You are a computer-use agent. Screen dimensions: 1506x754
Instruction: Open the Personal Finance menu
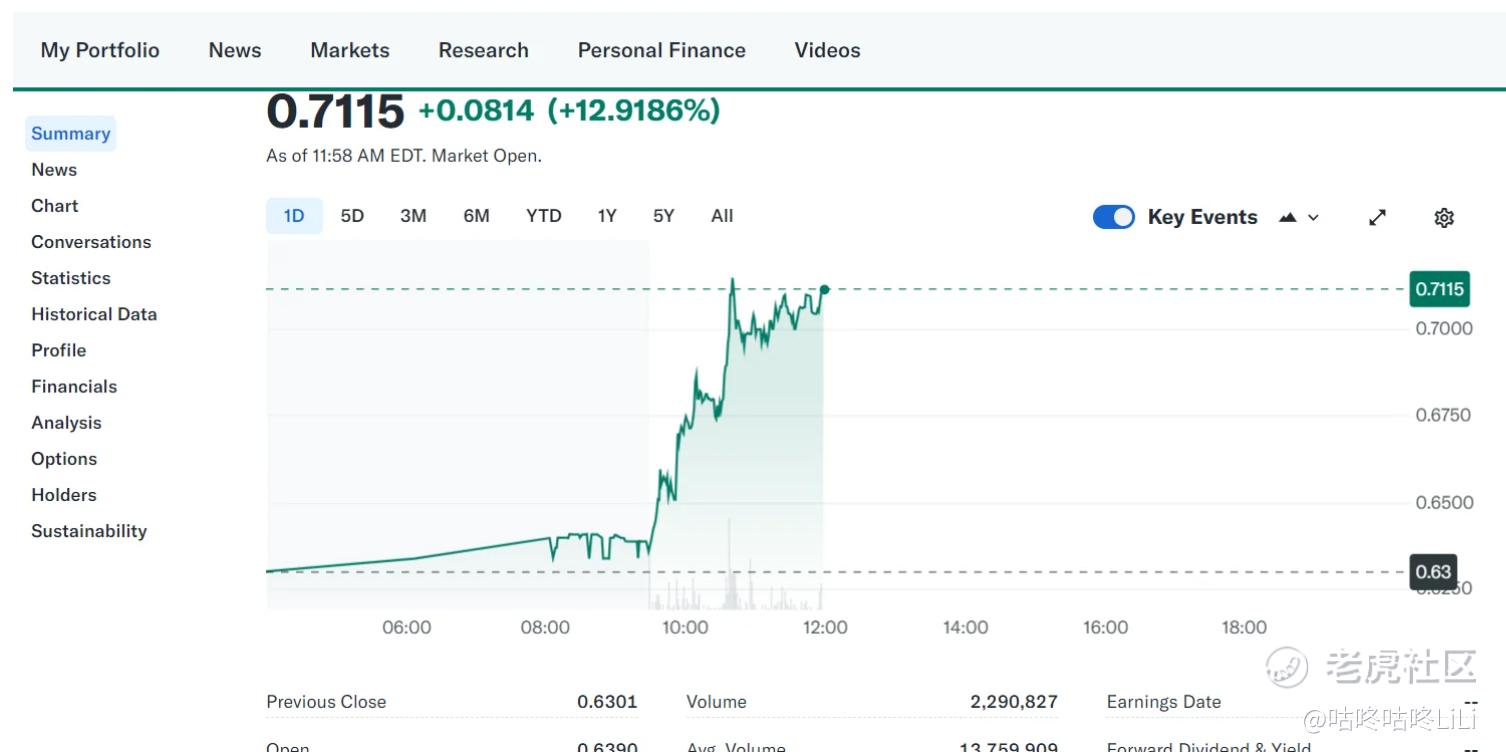tap(661, 50)
